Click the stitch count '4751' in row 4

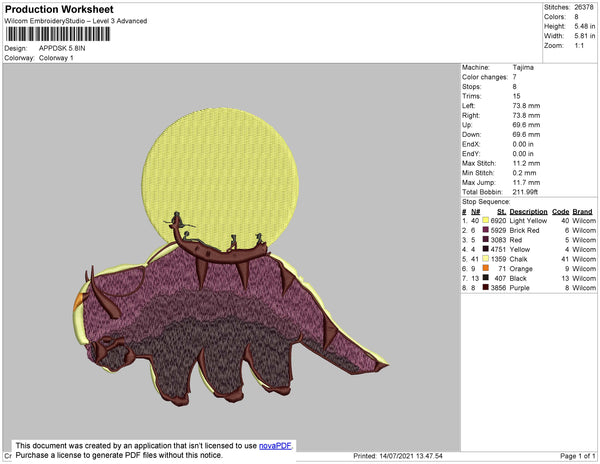pyautogui.click(x=498, y=249)
